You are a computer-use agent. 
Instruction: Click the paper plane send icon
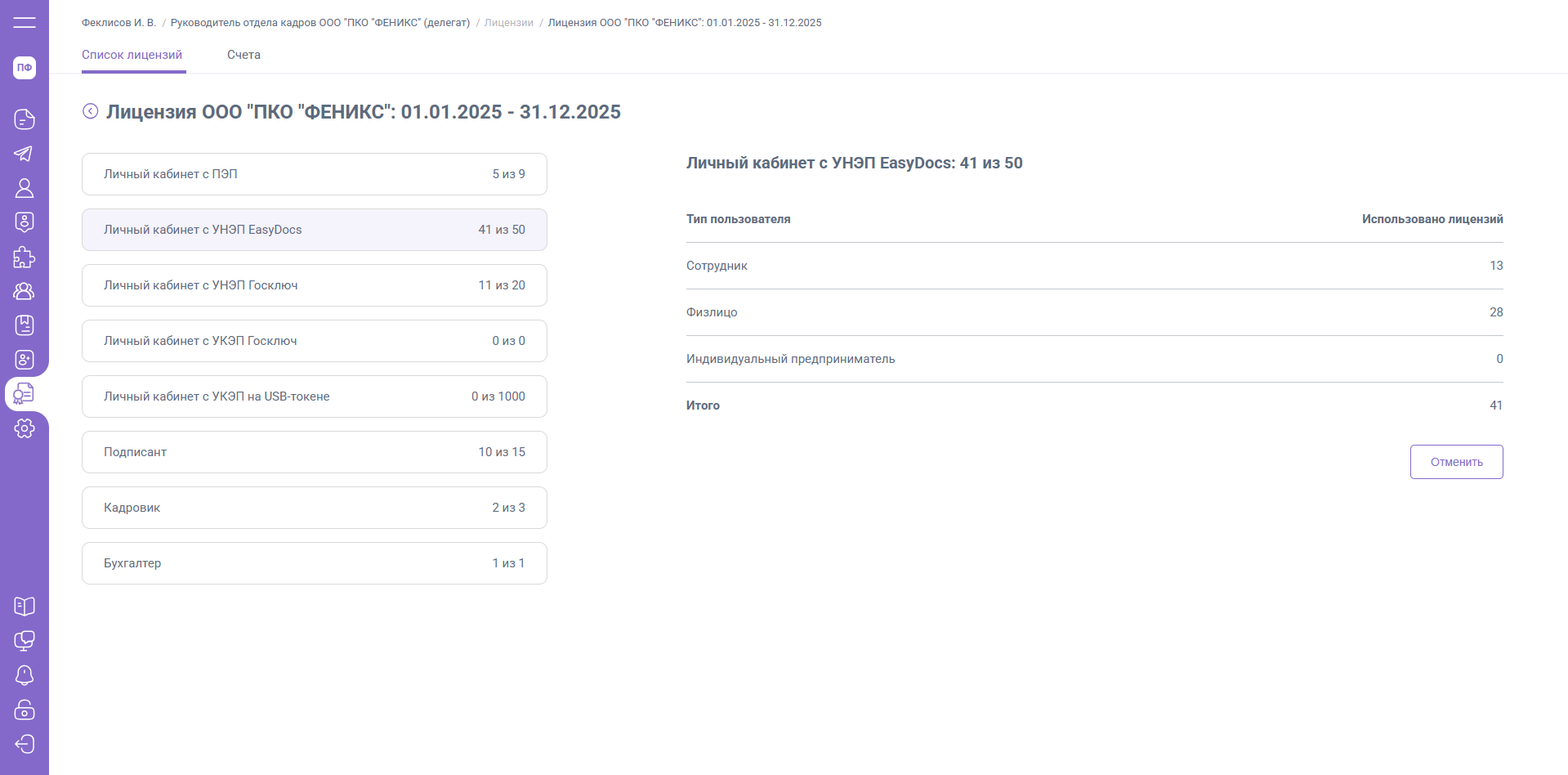coord(25,154)
